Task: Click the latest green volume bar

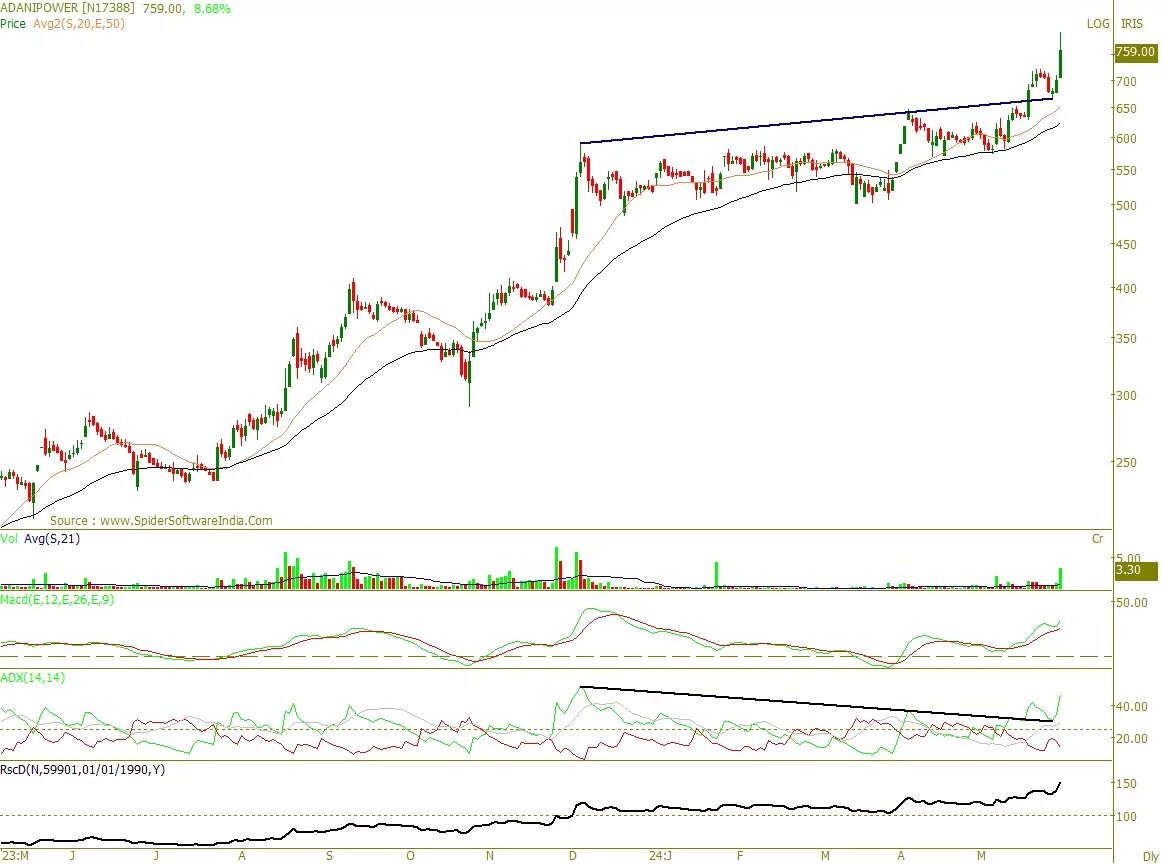Action: tap(1061, 578)
